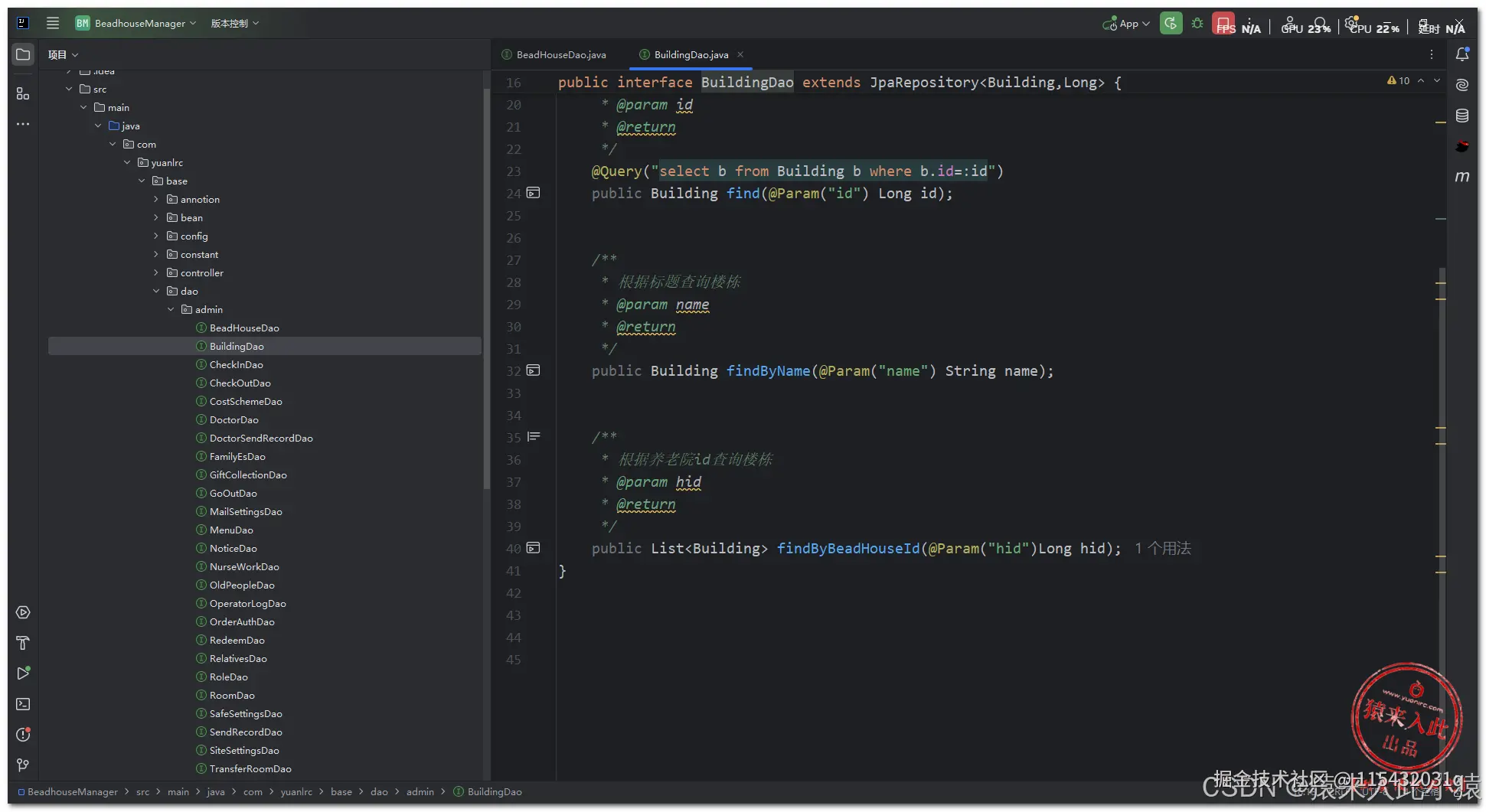Close the BuildingDao.java tab
1486x812 pixels.
tap(740, 54)
